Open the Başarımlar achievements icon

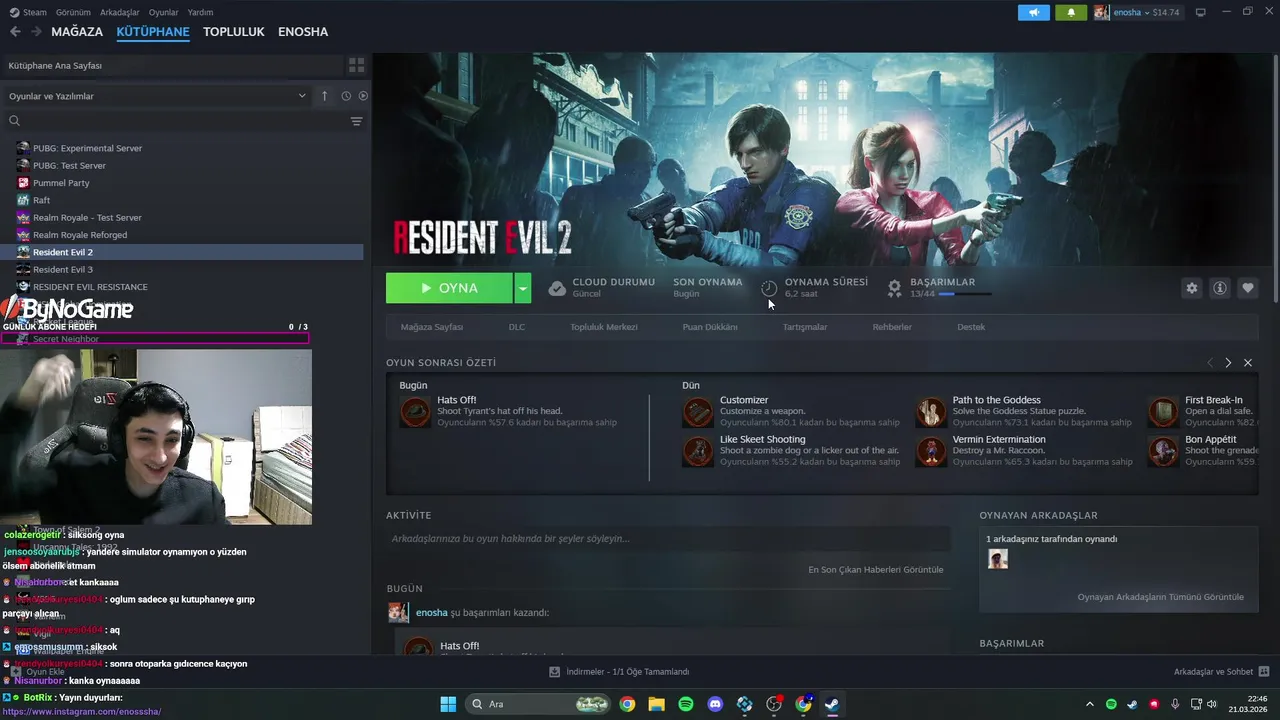895,288
